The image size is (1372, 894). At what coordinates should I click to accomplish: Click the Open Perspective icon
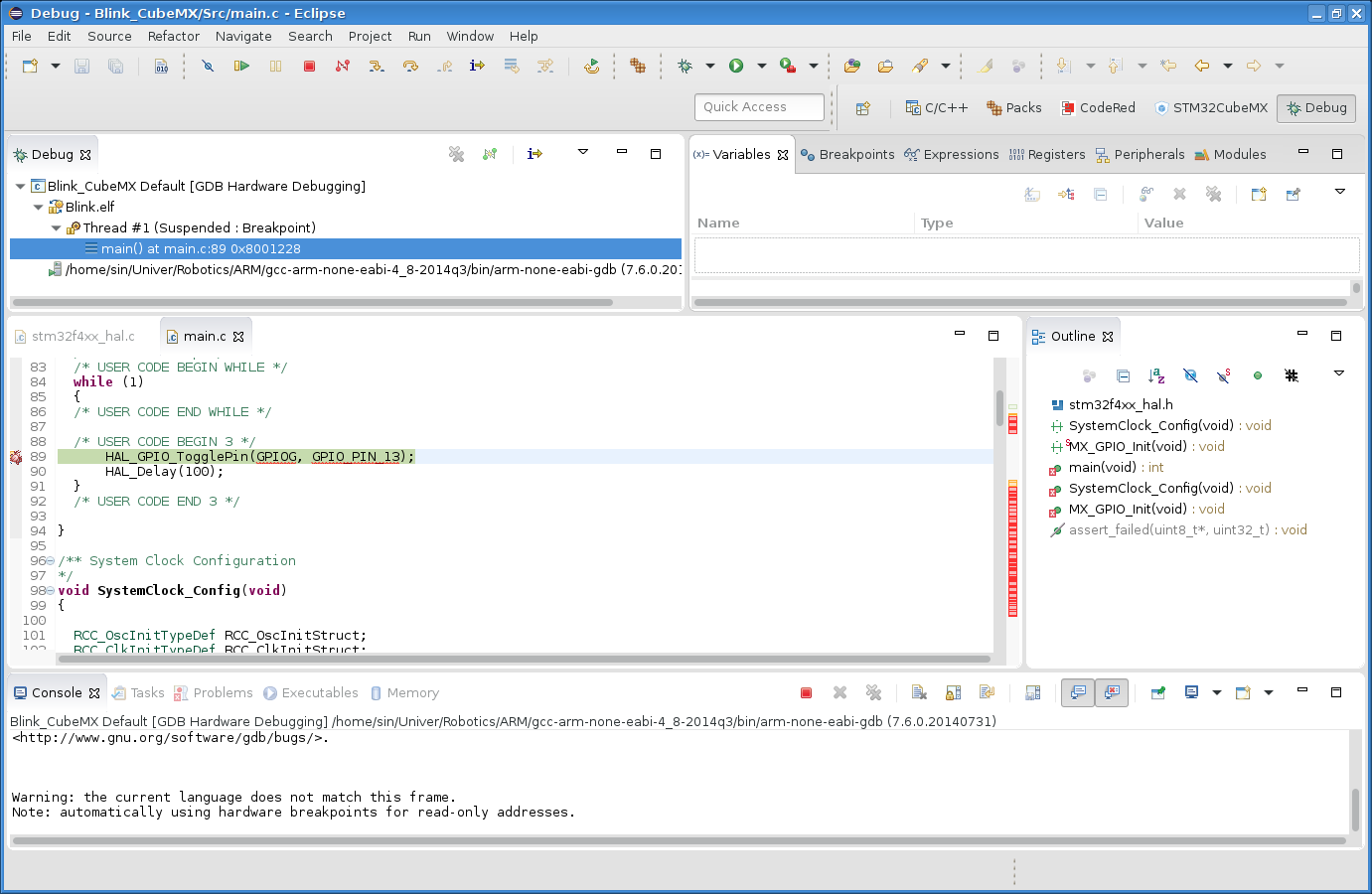tap(863, 108)
